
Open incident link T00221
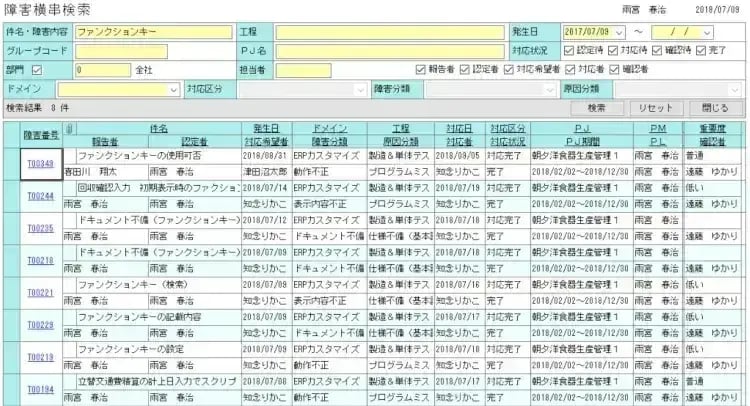pyautogui.click(x=40, y=293)
